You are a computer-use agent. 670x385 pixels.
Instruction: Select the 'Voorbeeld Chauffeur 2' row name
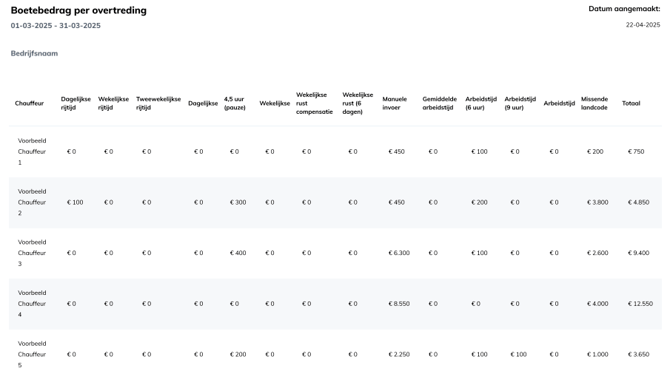[x=32, y=203]
